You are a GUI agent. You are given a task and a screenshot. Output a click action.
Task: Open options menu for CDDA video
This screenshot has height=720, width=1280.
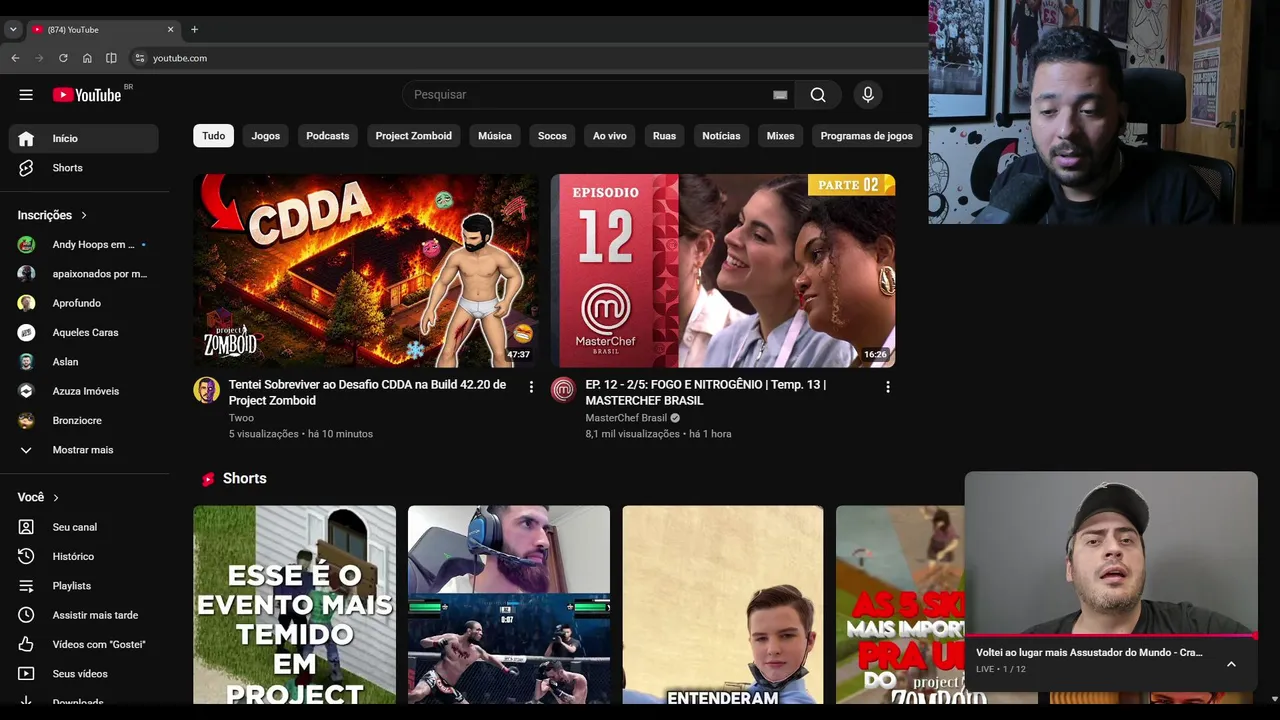pyautogui.click(x=531, y=387)
